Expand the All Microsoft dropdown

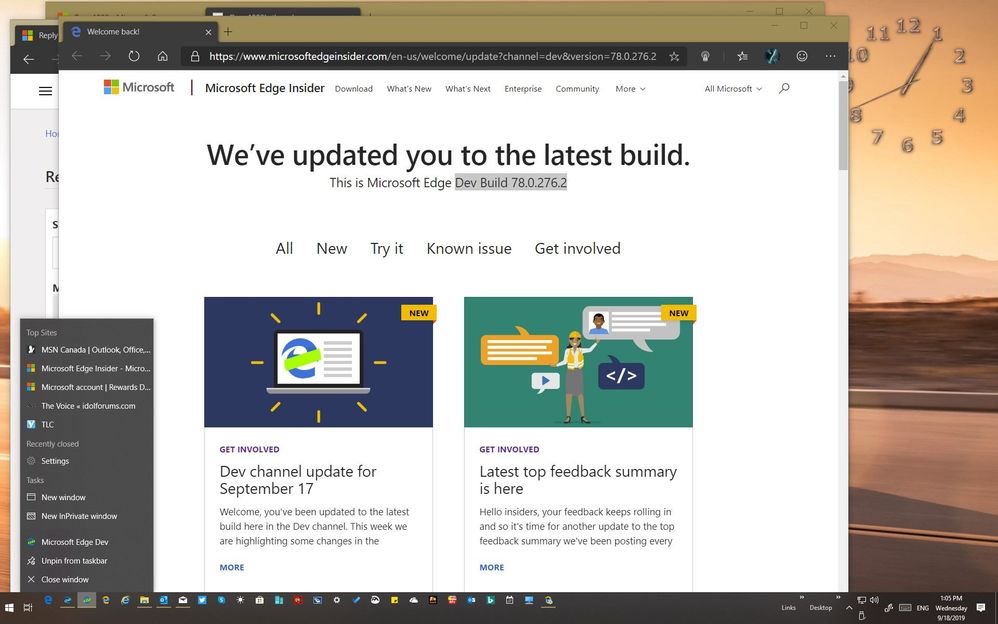coord(733,89)
